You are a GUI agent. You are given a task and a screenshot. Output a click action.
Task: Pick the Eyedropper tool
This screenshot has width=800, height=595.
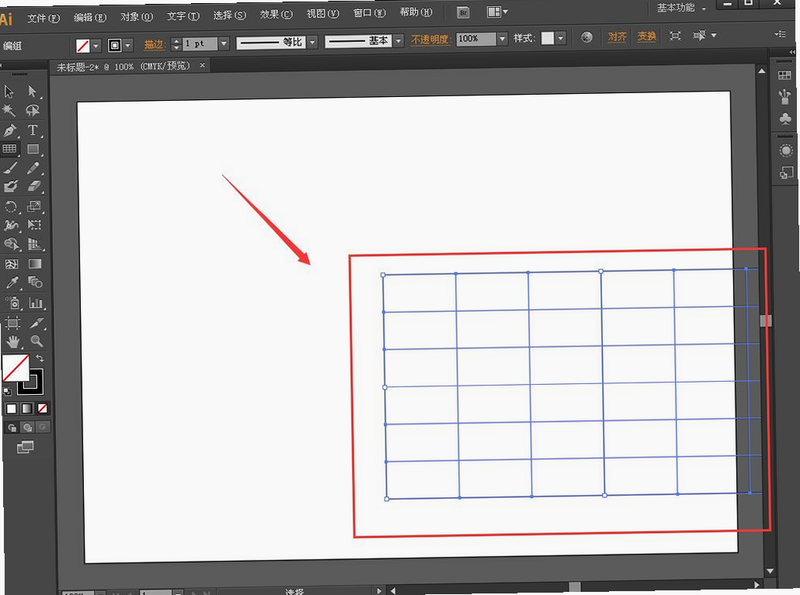point(11,283)
